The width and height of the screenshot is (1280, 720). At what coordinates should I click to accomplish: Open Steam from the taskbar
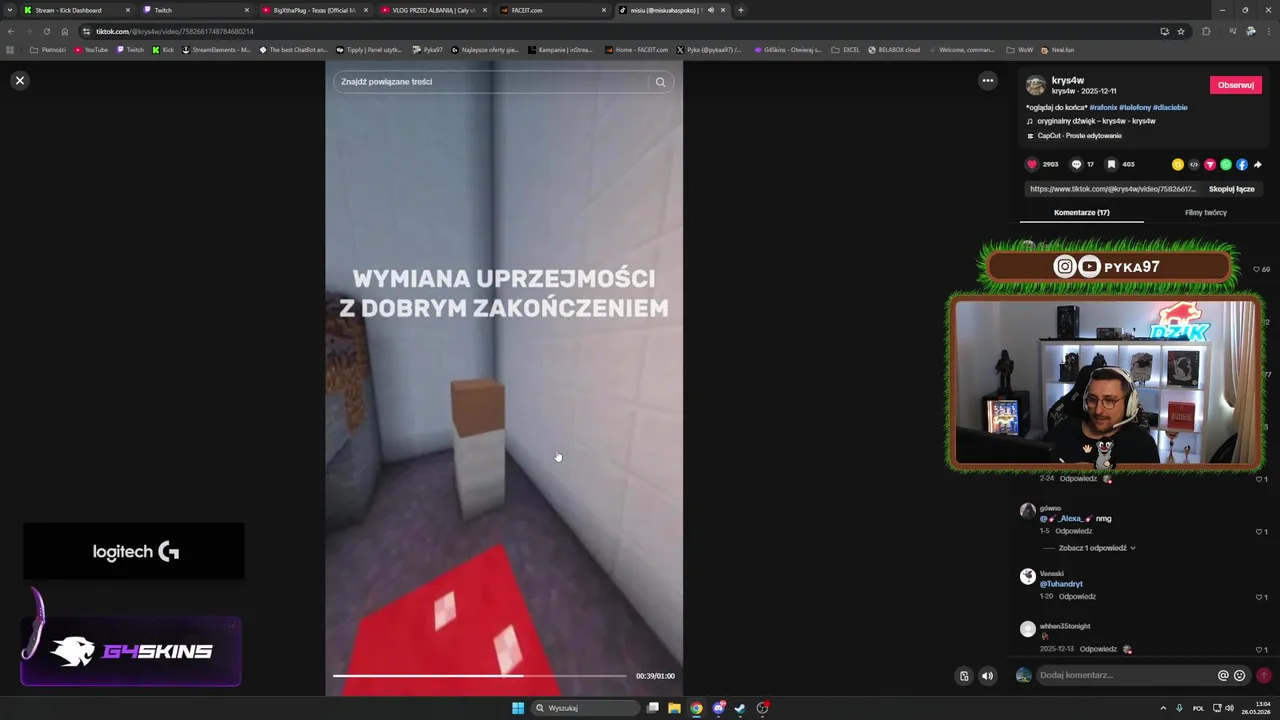740,708
